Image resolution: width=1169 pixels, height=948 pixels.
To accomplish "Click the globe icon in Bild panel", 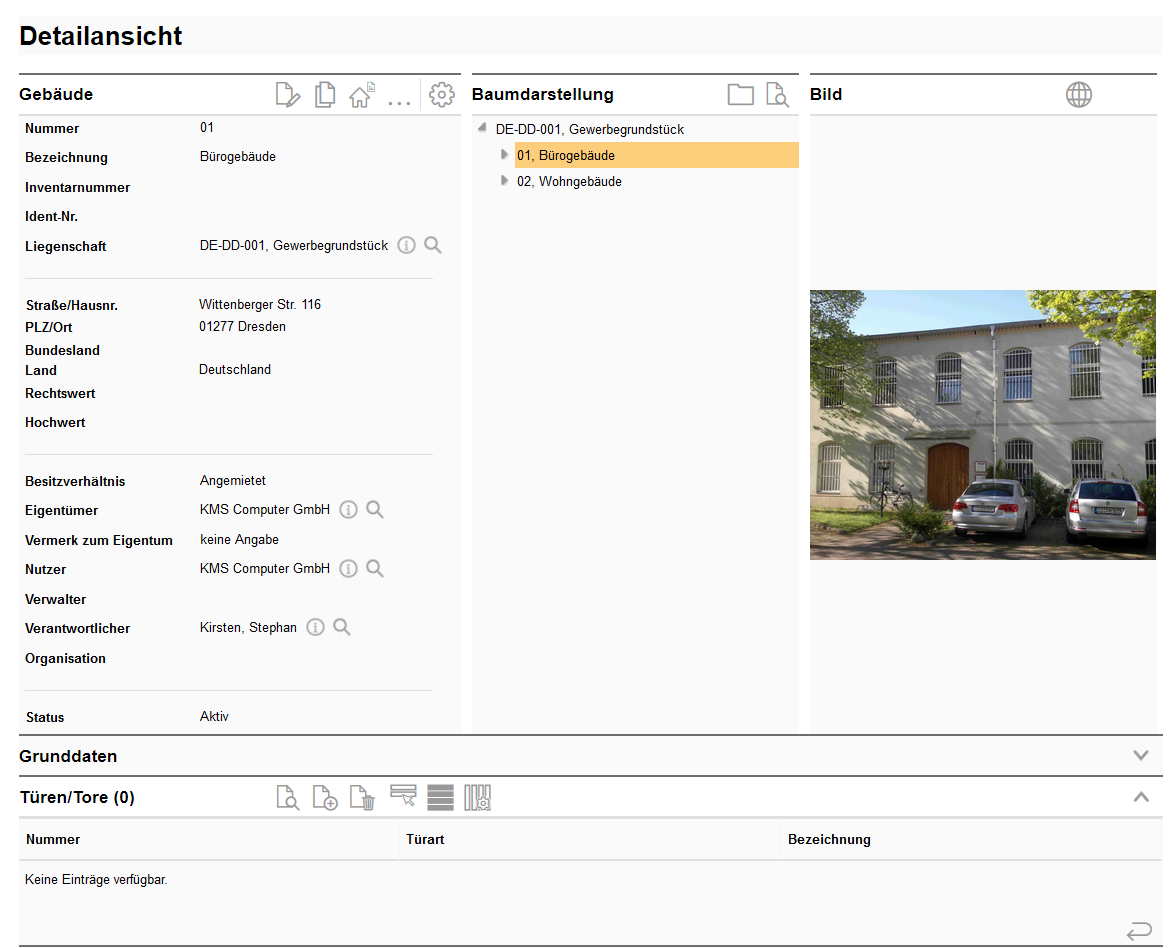I will 1078,95.
